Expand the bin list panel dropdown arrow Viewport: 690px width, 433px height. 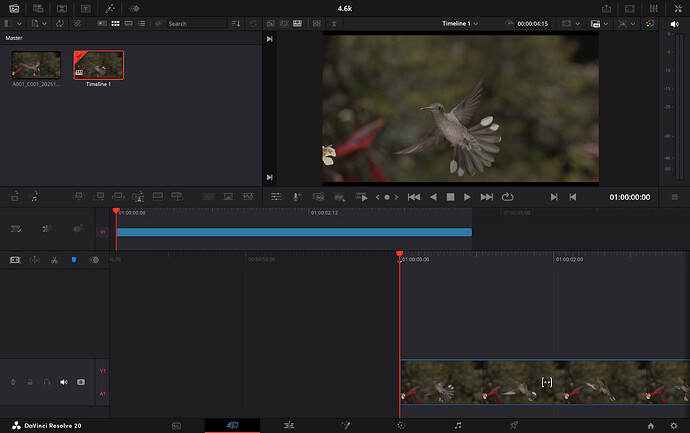[x=19, y=23]
